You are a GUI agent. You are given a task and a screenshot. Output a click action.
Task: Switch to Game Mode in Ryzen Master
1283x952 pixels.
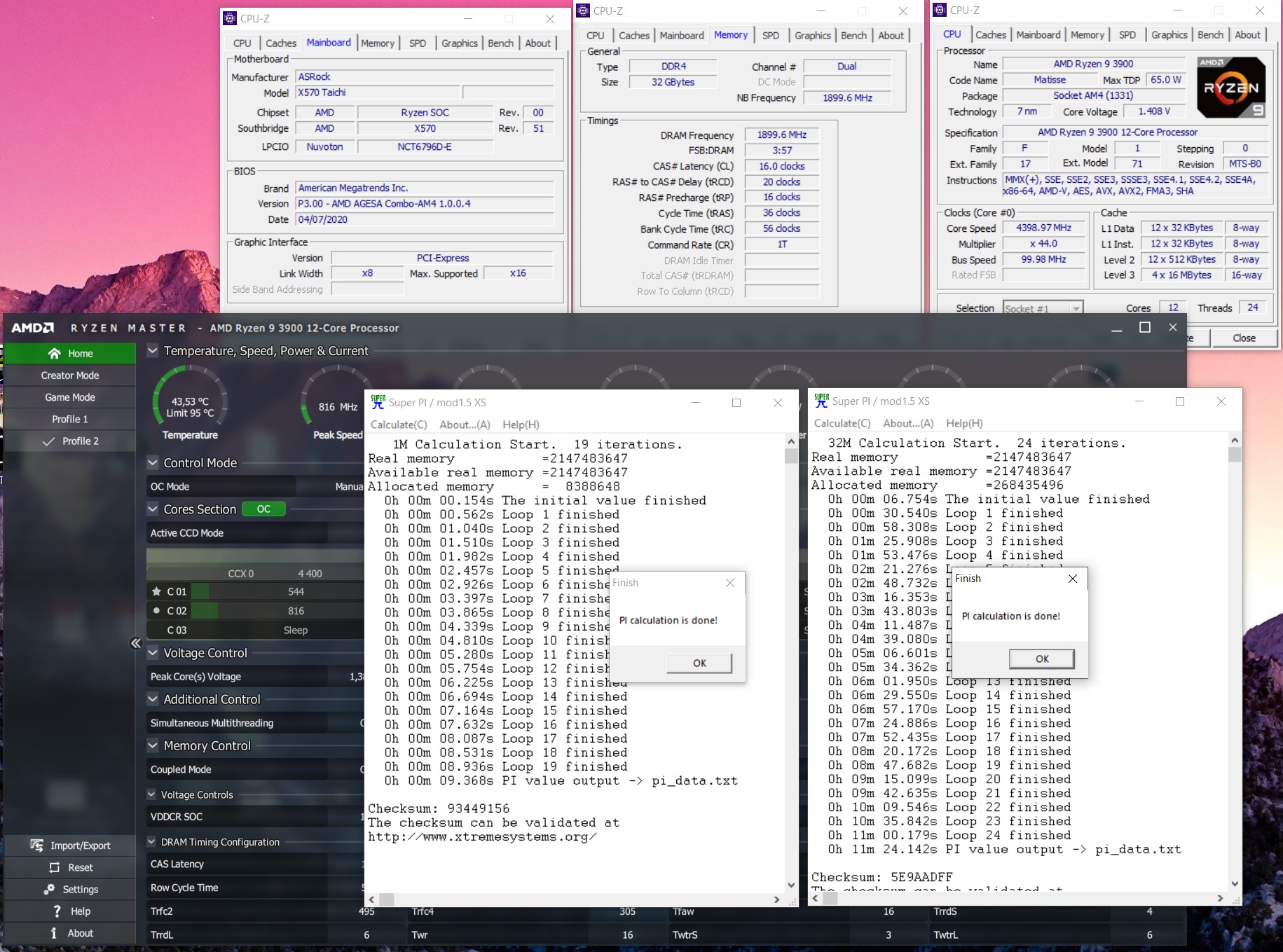70,397
